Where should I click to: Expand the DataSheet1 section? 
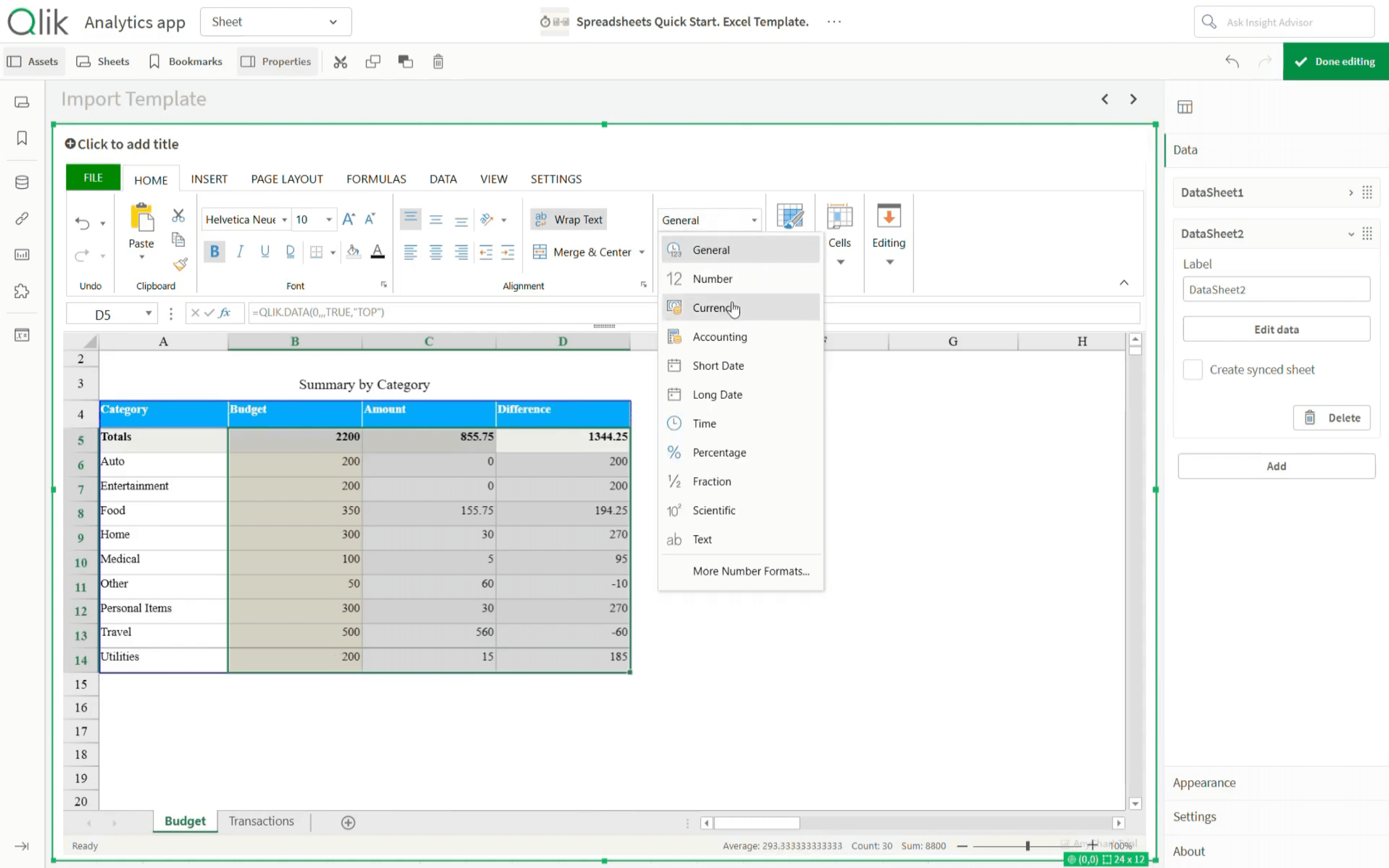(x=1350, y=192)
